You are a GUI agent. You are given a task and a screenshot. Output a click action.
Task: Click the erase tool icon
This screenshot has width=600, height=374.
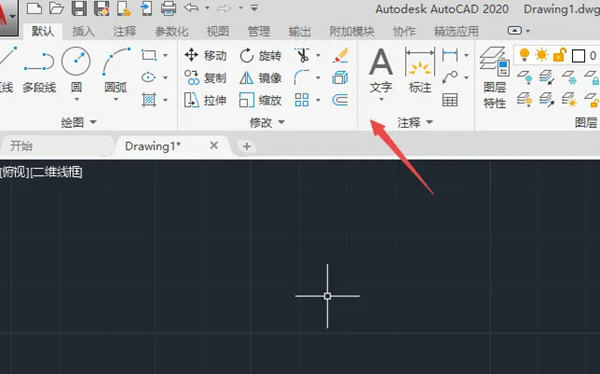click(341, 55)
